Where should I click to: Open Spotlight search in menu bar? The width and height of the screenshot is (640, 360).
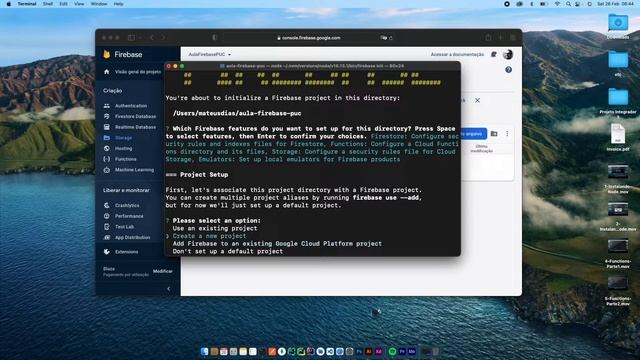(568, 4)
